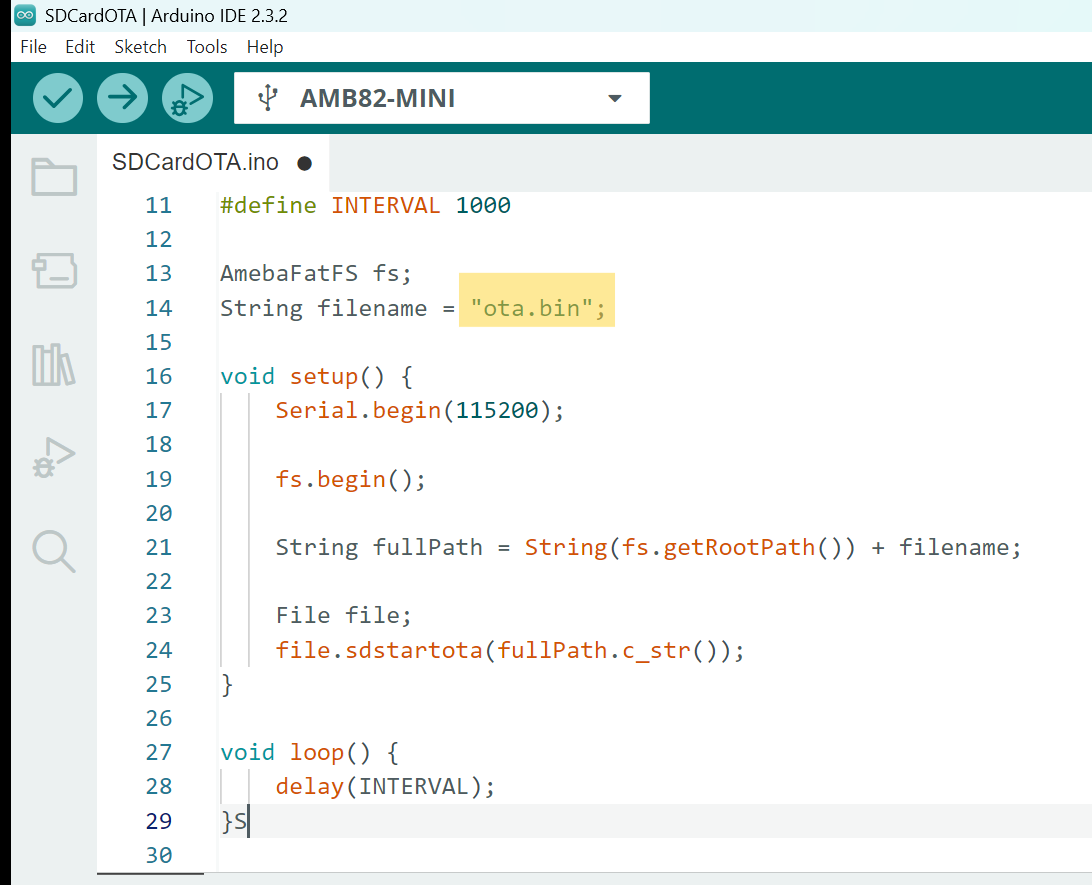
Task: Place cursor in the highlighted "ota.bin" string
Action: [532, 308]
